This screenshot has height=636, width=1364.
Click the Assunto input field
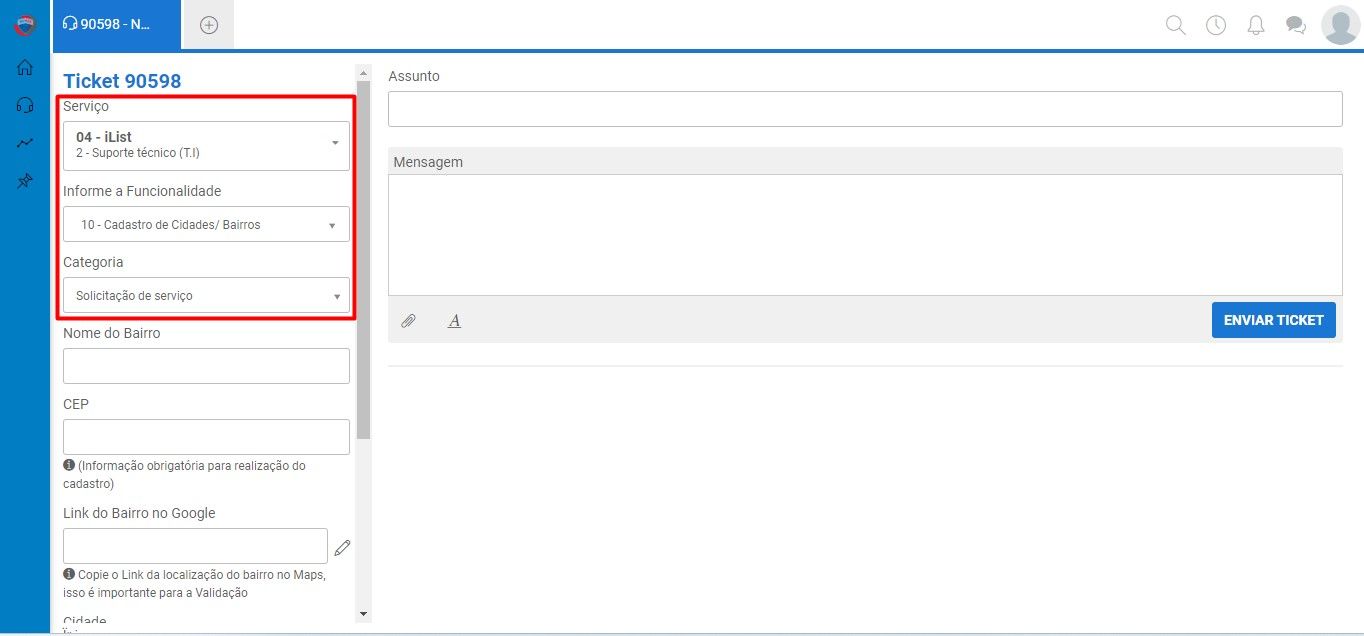pyautogui.click(x=865, y=109)
